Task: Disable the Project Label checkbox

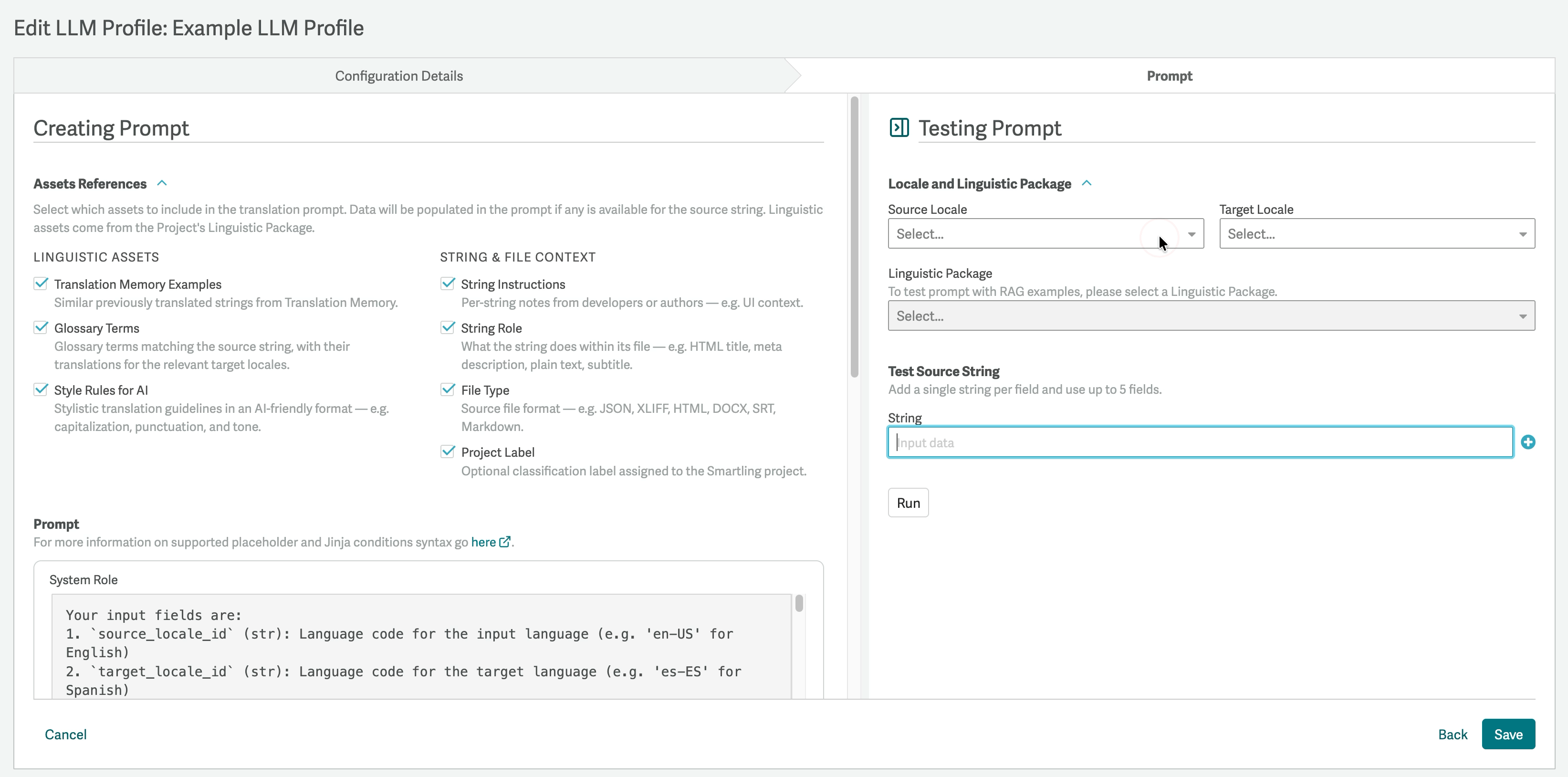Action: [x=448, y=452]
